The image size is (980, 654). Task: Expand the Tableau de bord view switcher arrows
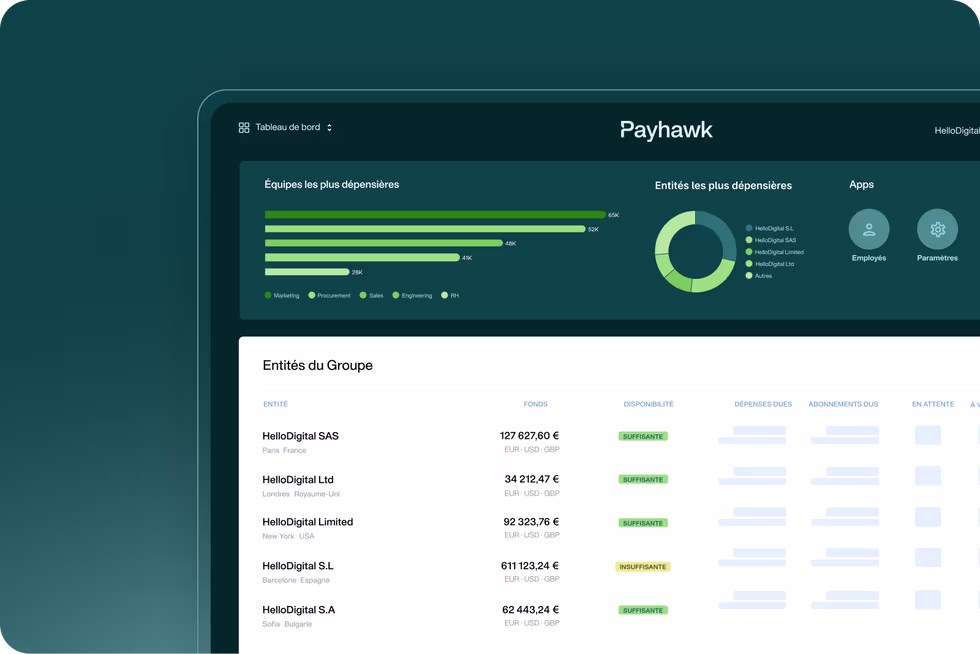[x=329, y=128]
